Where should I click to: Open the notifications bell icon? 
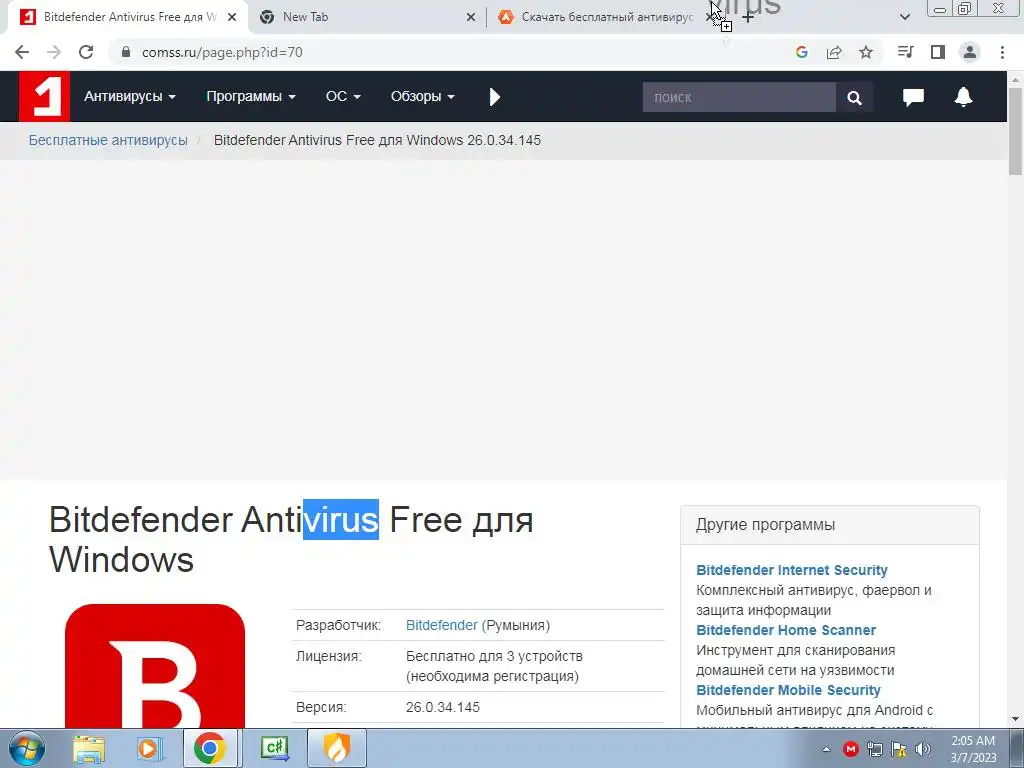(963, 97)
